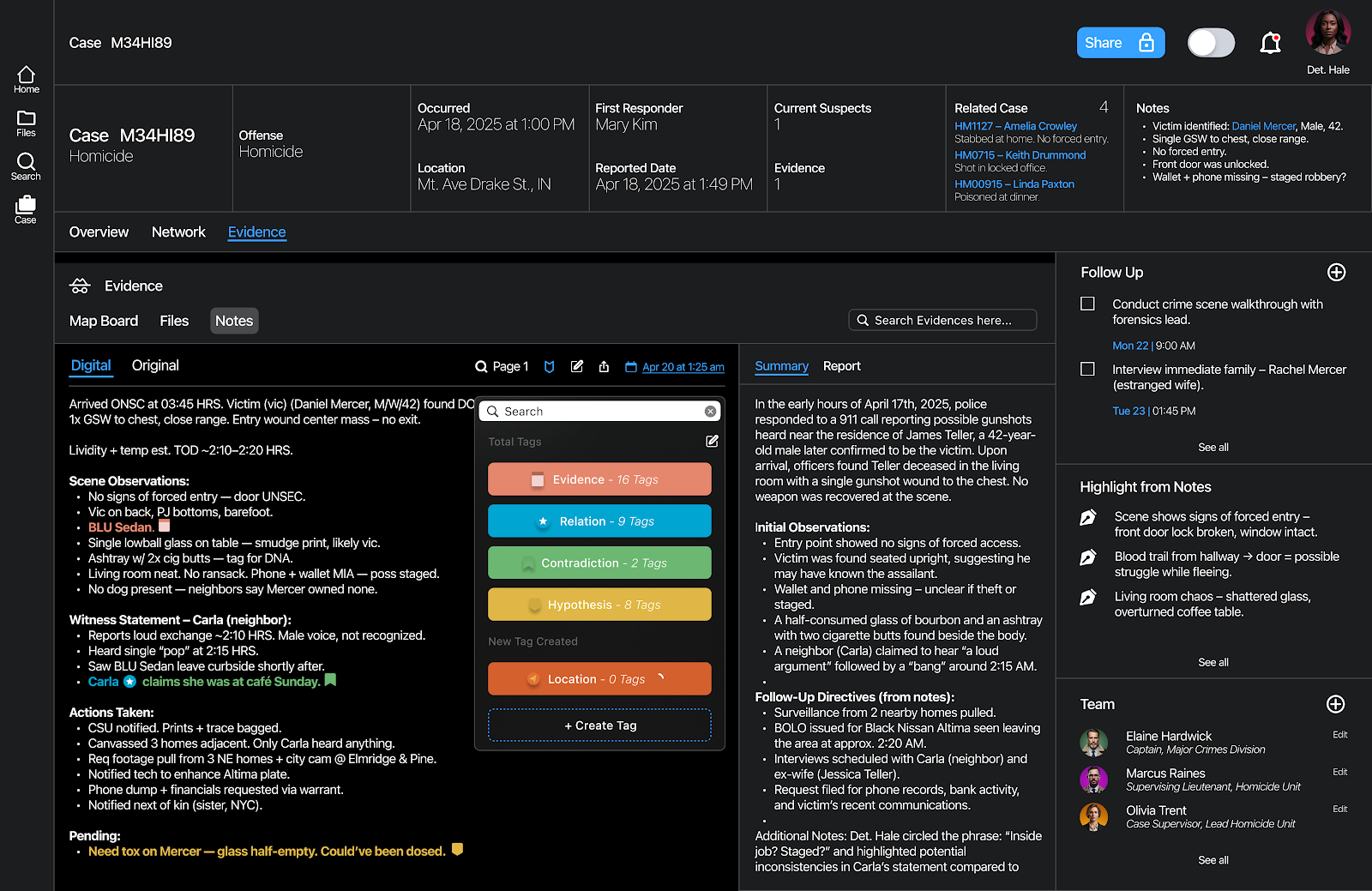Click the green bookmark after café Sunday
Viewport: 1372px width, 891px height.
tap(330, 680)
